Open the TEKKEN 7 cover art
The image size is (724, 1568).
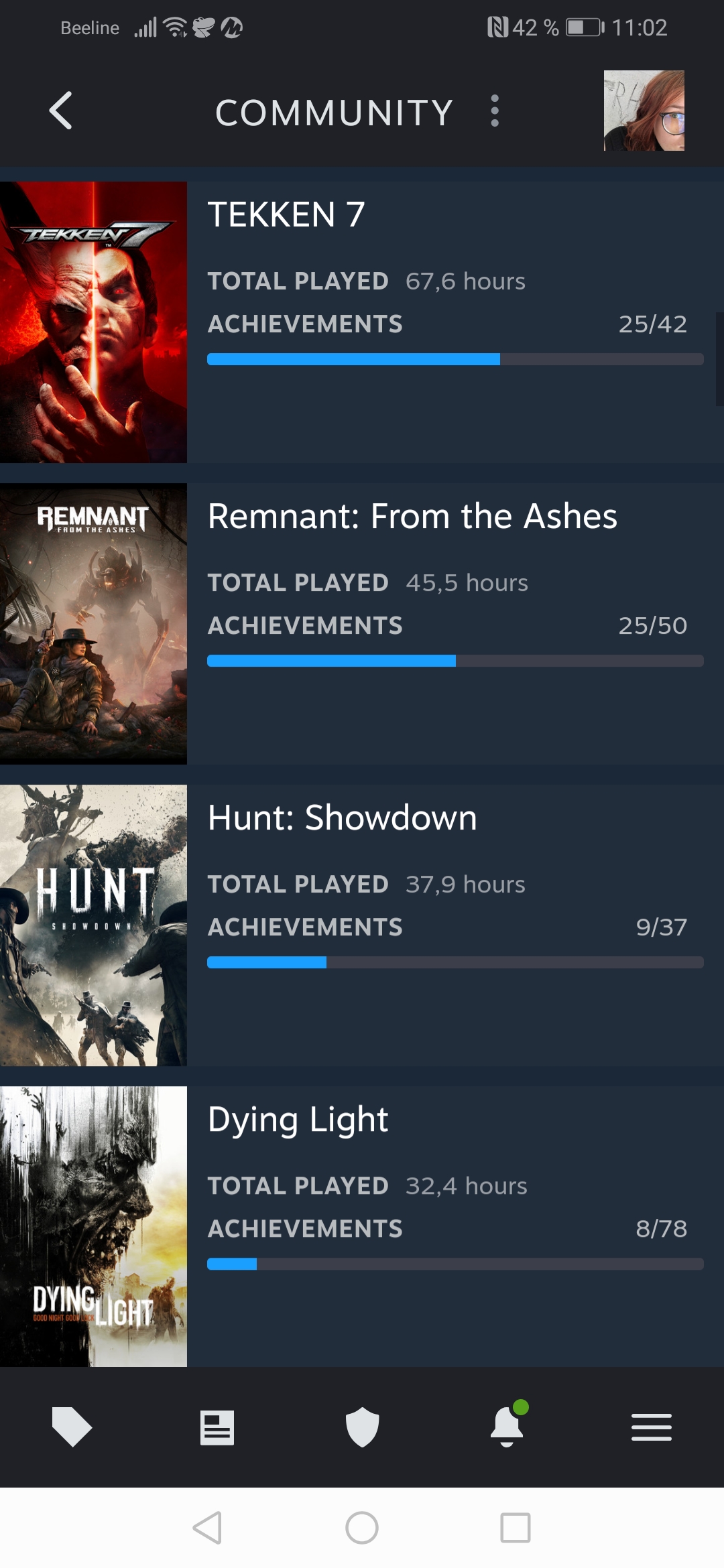click(x=93, y=322)
